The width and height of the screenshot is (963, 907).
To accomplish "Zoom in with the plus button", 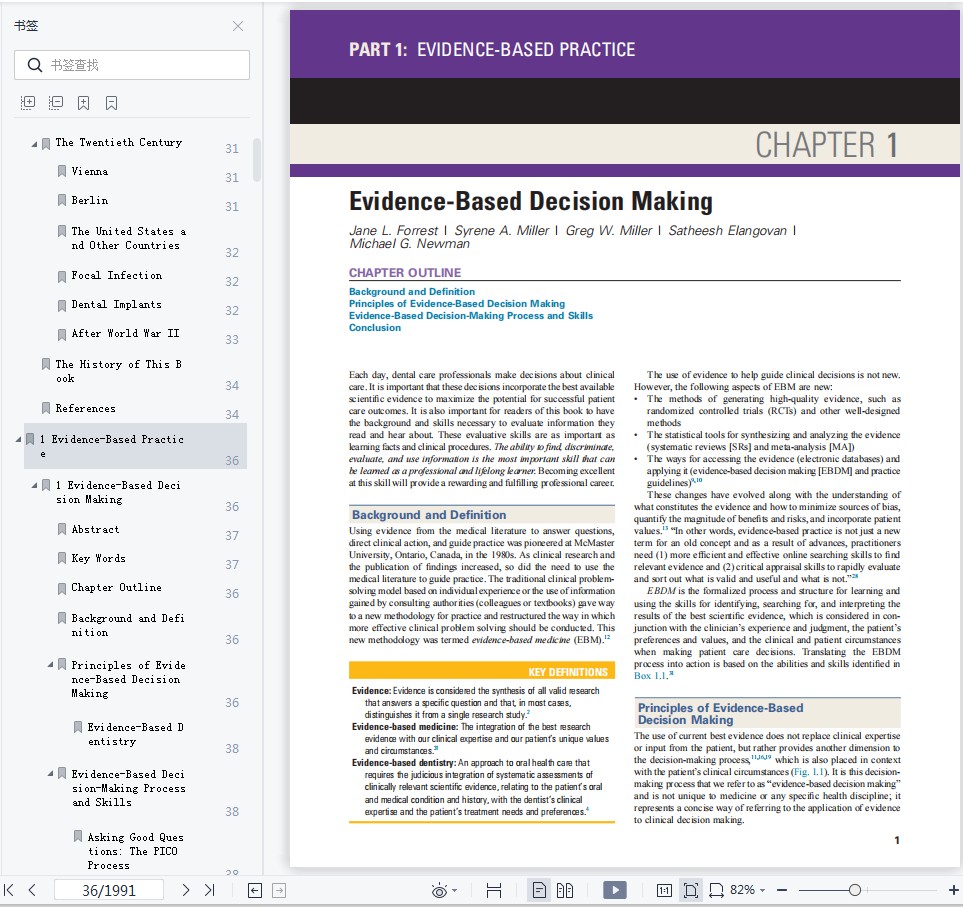I will point(953,890).
